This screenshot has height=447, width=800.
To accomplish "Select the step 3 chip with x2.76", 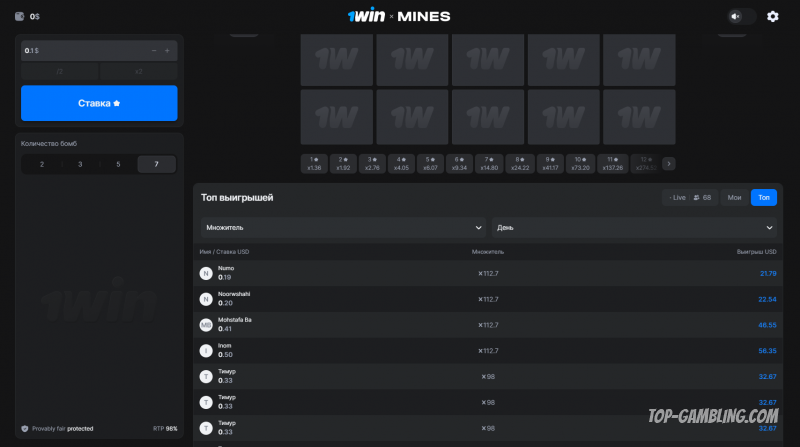I will coord(372,164).
